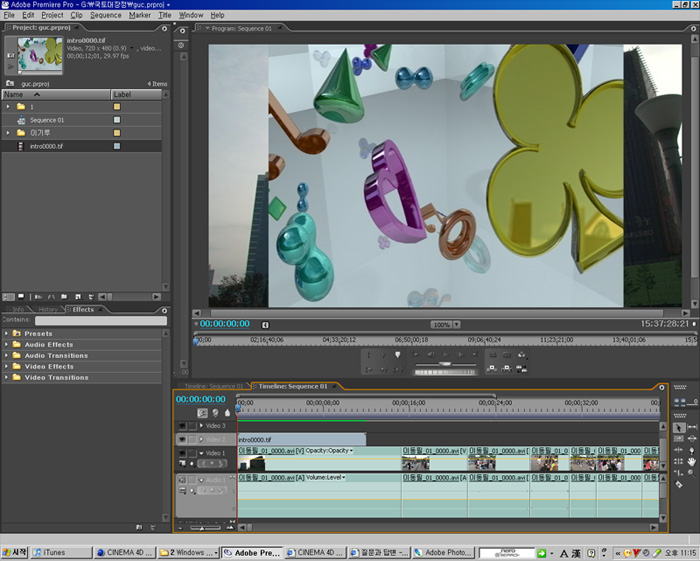The image size is (700, 561).
Task: Toggle Safe Margins in Program monitor
Action: point(507,355)
